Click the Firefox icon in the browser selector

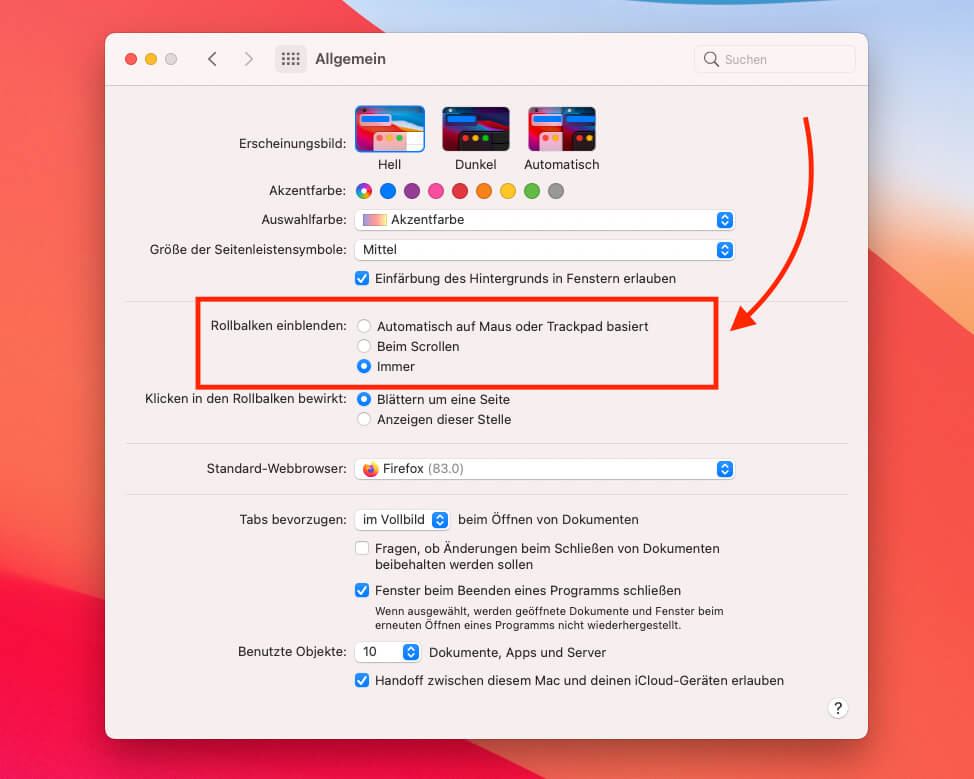369,468
